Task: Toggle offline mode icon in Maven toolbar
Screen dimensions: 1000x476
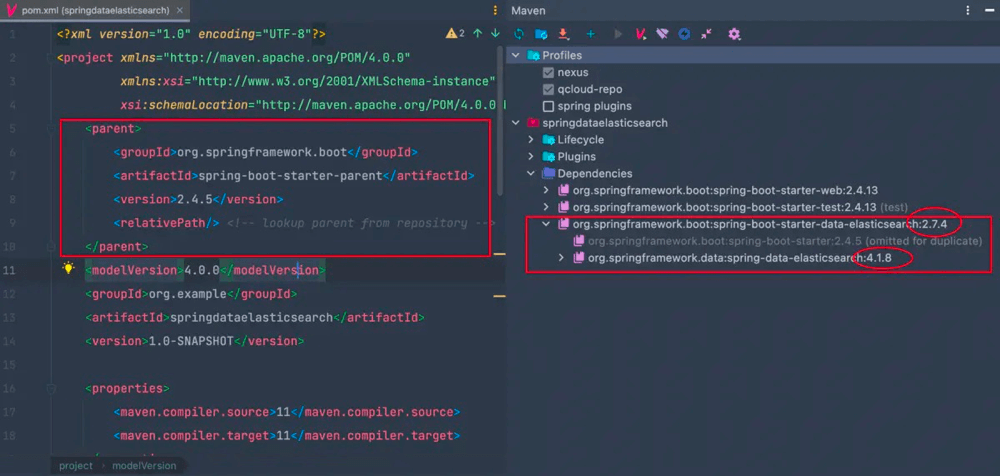Action: pyautogui.click(x=663, y=34)
